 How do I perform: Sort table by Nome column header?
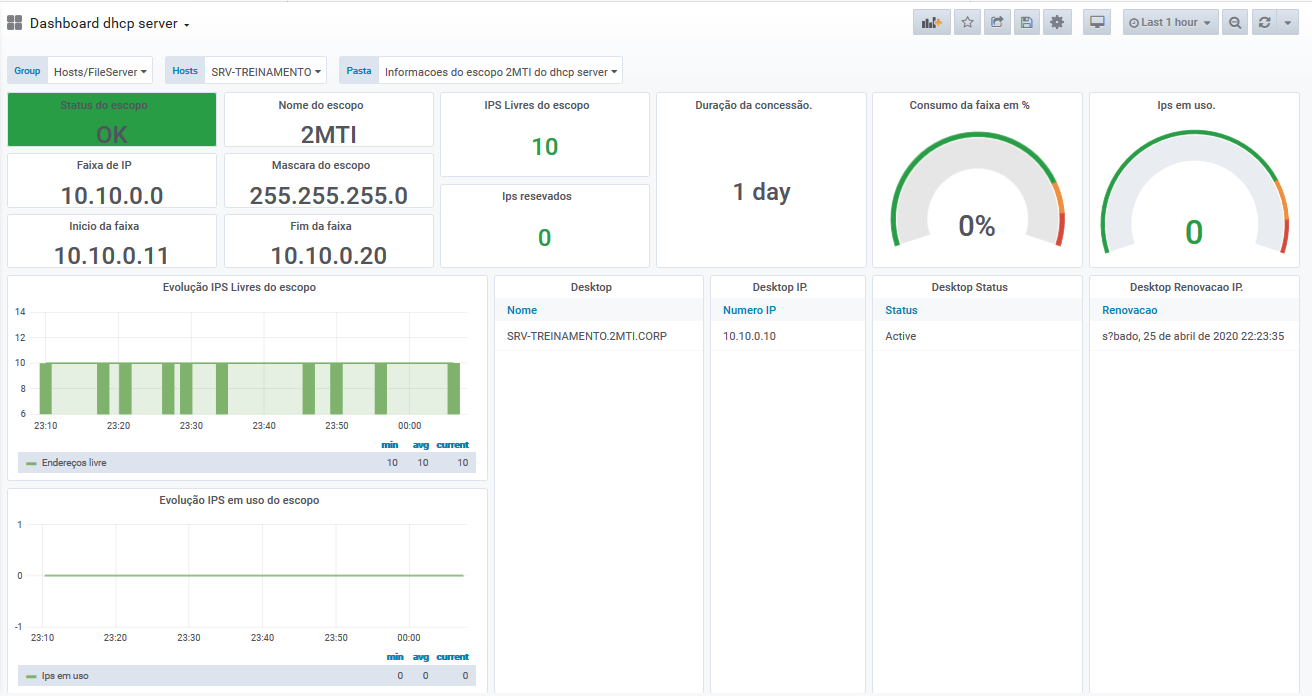[522, 310]
